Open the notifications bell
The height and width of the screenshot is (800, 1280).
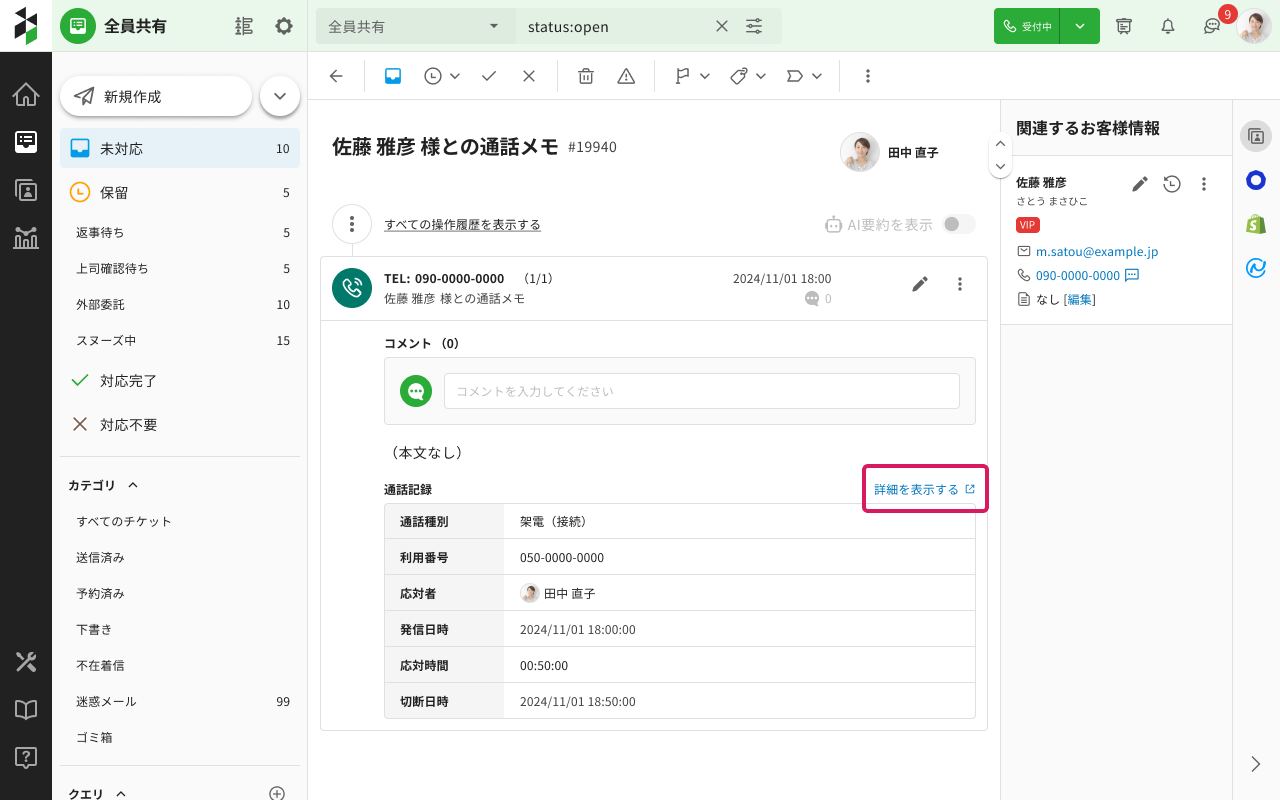[x=1168, y=26]
